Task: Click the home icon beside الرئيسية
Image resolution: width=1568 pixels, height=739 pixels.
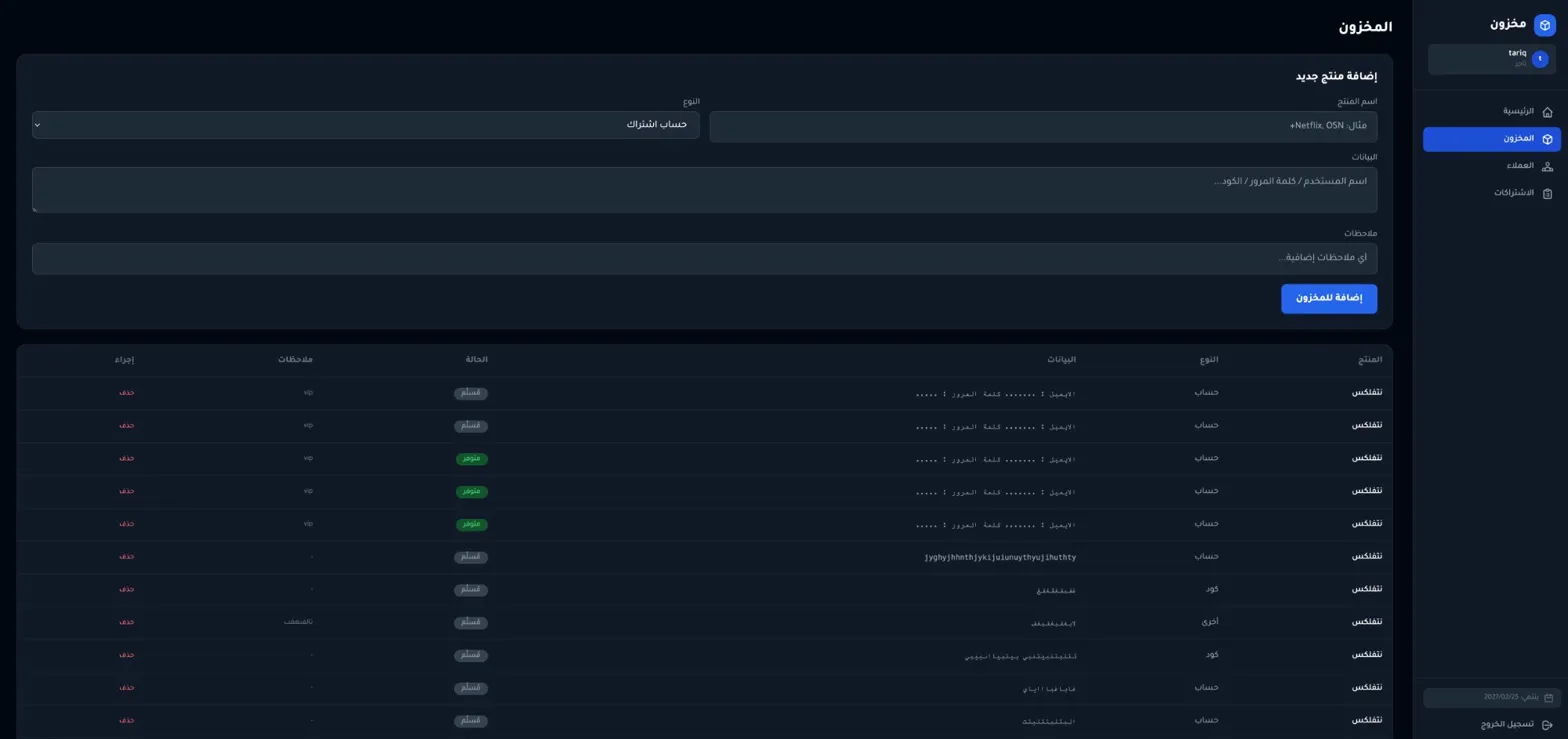Action: [x=1547, y=112]
